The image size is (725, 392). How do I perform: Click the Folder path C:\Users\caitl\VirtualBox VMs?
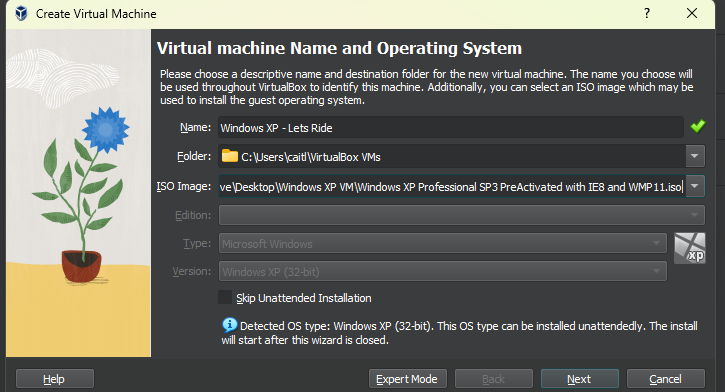tap(311, 157)
